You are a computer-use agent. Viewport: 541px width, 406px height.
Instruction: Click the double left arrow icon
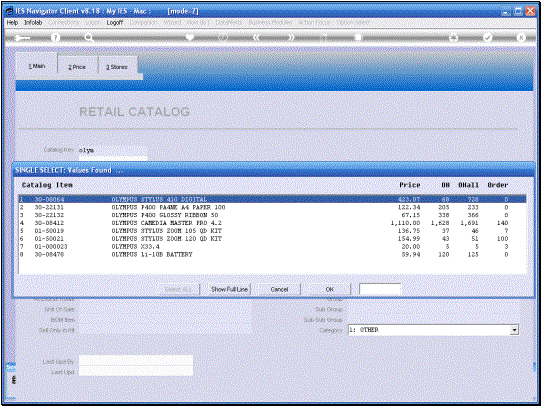pos(256,38)
